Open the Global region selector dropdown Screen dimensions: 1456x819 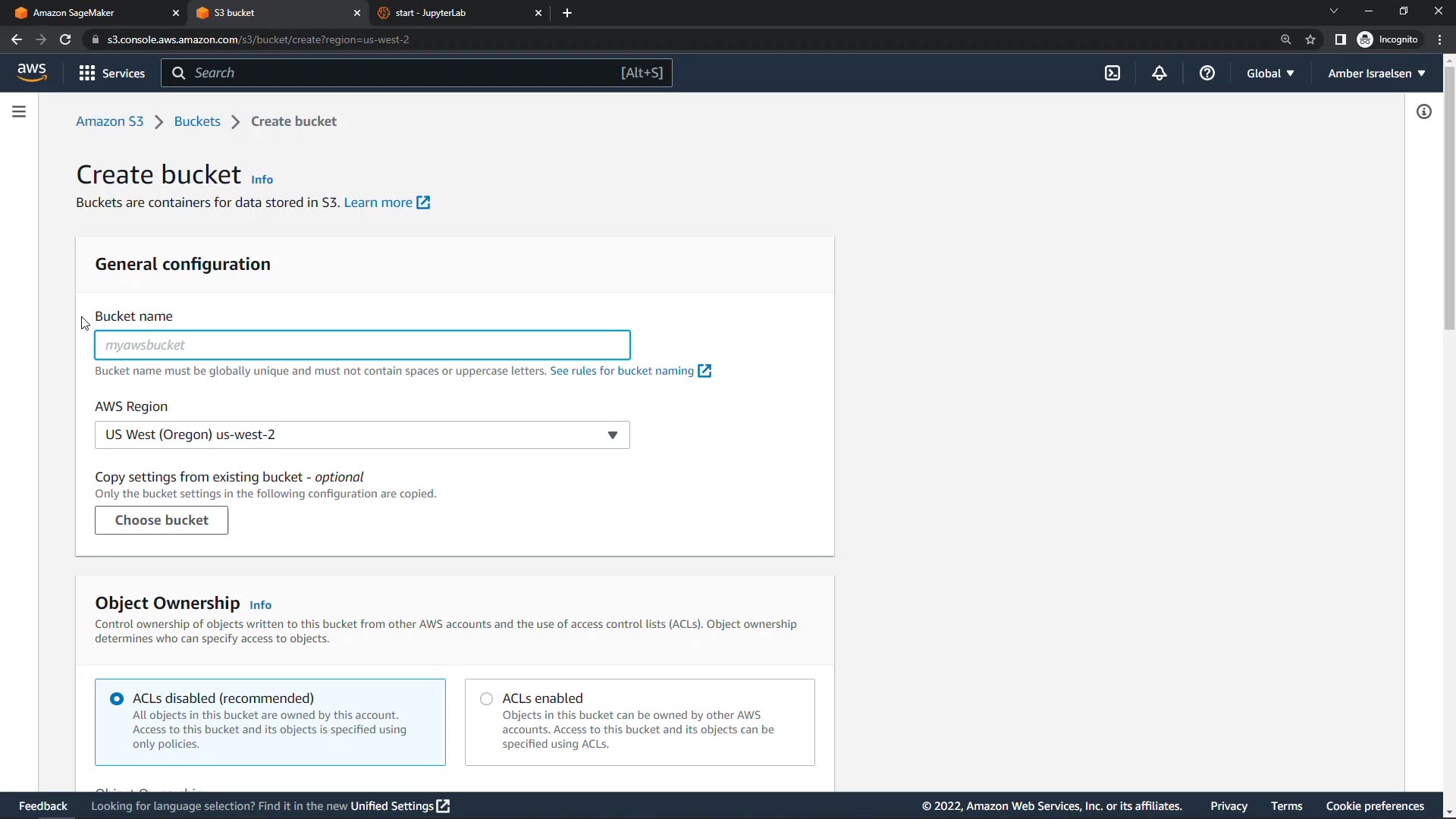click(1270, 73)
